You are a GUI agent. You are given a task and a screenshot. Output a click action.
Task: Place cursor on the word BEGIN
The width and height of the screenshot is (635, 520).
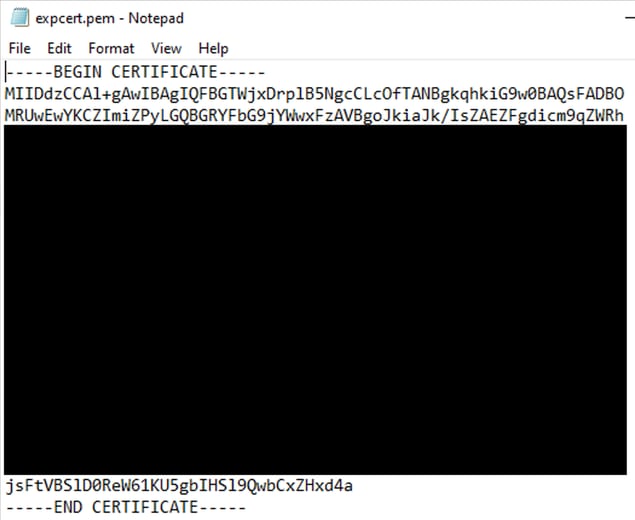77,72
